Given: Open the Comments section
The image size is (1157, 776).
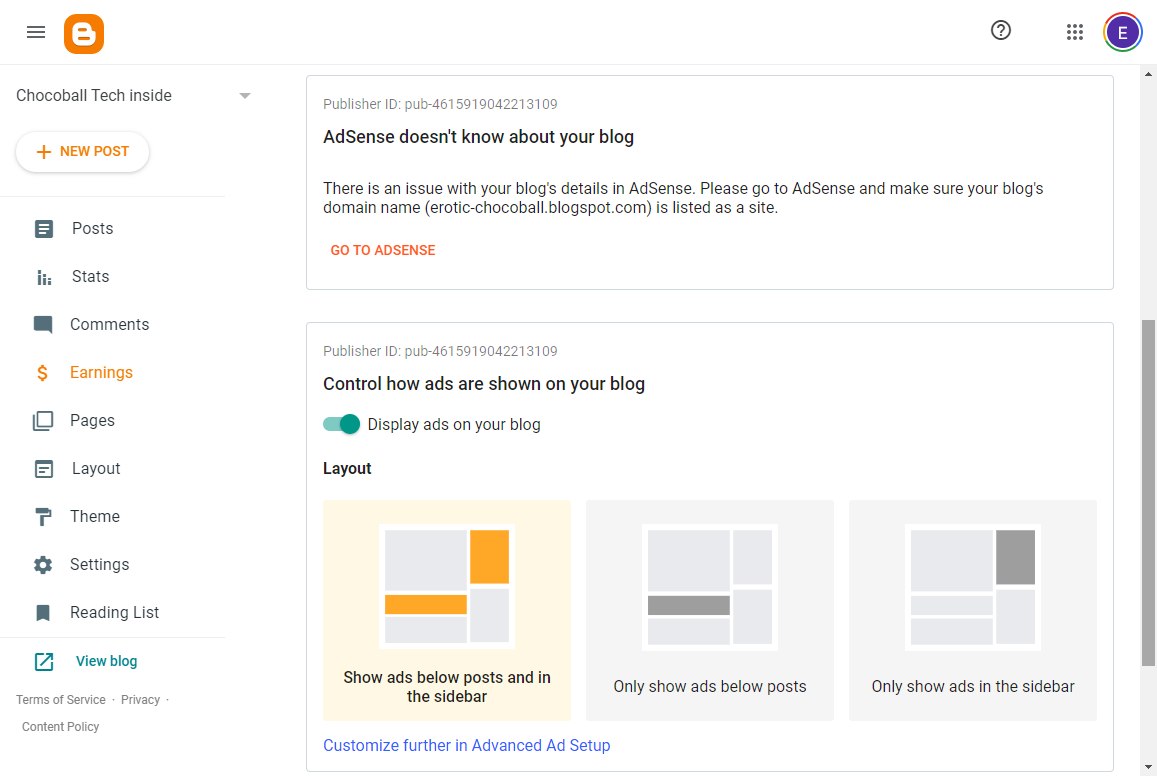Looking at the screenshot, I should pyautogui.click(x=112, y=325).
